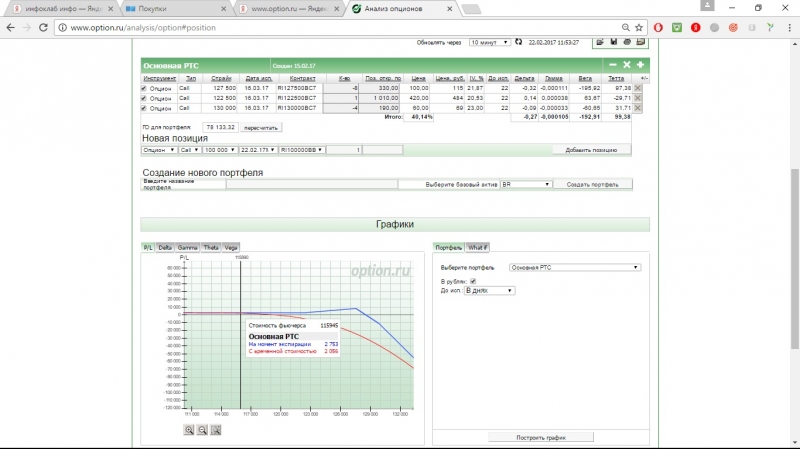This screenshot has height=449, width=800.
Task: Click the quantity cell showing -8
Action: [341, 88]
